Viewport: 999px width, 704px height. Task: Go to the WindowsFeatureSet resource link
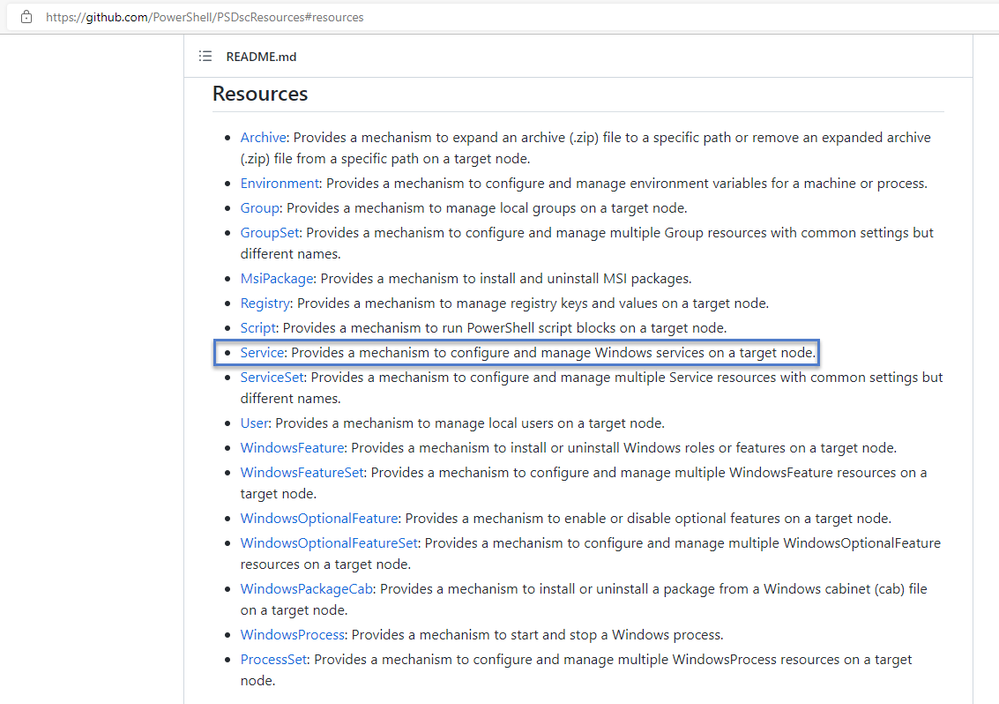[302, 473]
